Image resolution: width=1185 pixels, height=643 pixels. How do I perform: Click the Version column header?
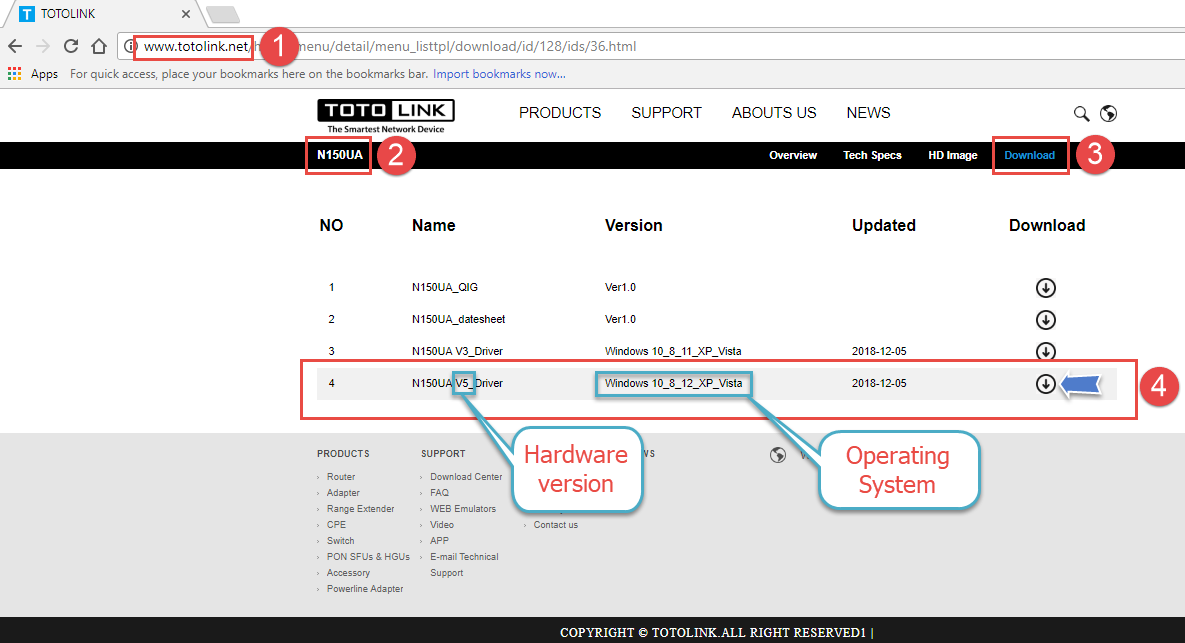pos(633,225)
